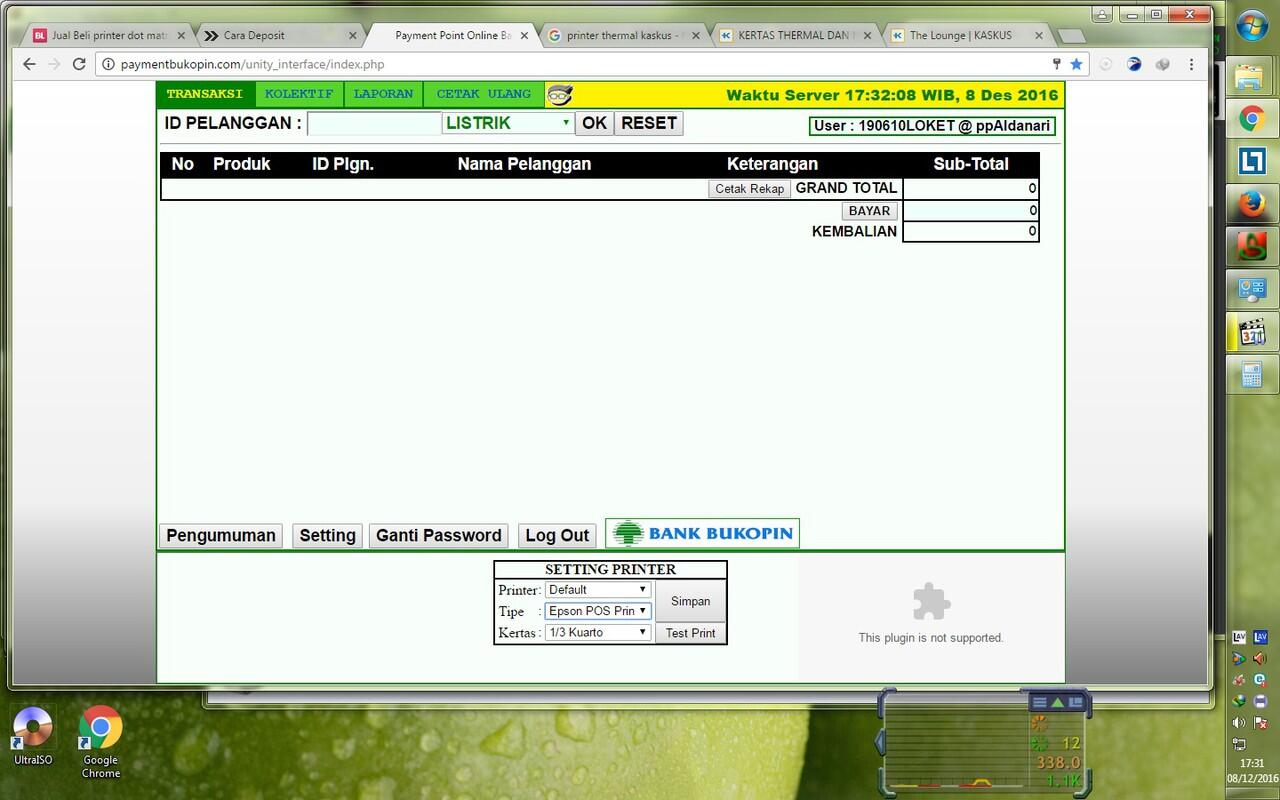The width and height of the screenshot is (1280, 800).
Task: Click Ganti Password
Action: pyautogui.click(x=438, y=535)
